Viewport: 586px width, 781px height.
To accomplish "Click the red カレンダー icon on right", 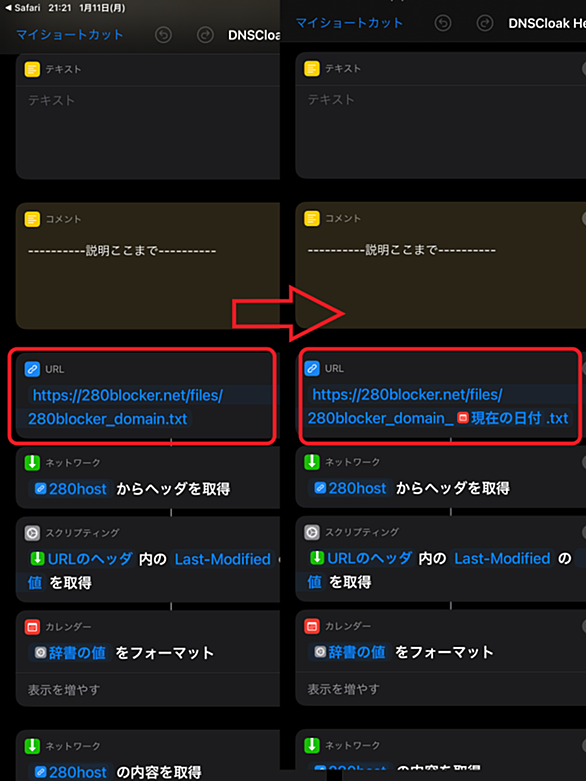I will click(312, 626).
